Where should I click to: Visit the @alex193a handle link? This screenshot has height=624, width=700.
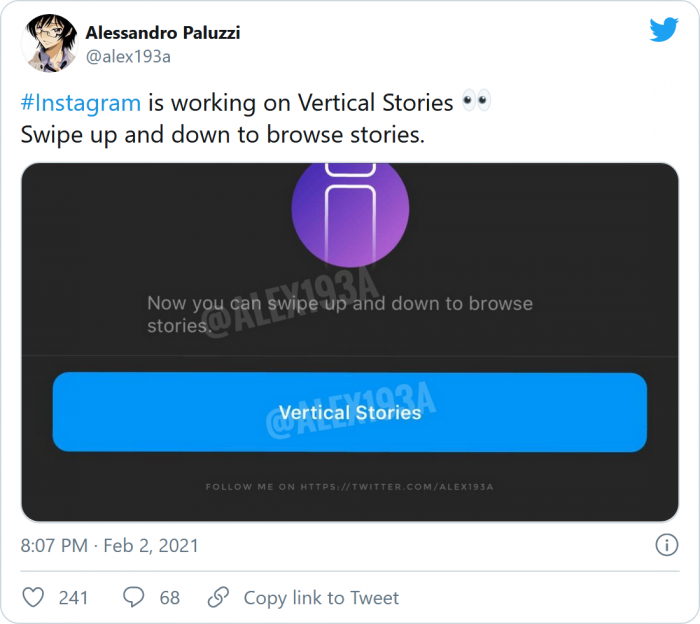point(128,56)
